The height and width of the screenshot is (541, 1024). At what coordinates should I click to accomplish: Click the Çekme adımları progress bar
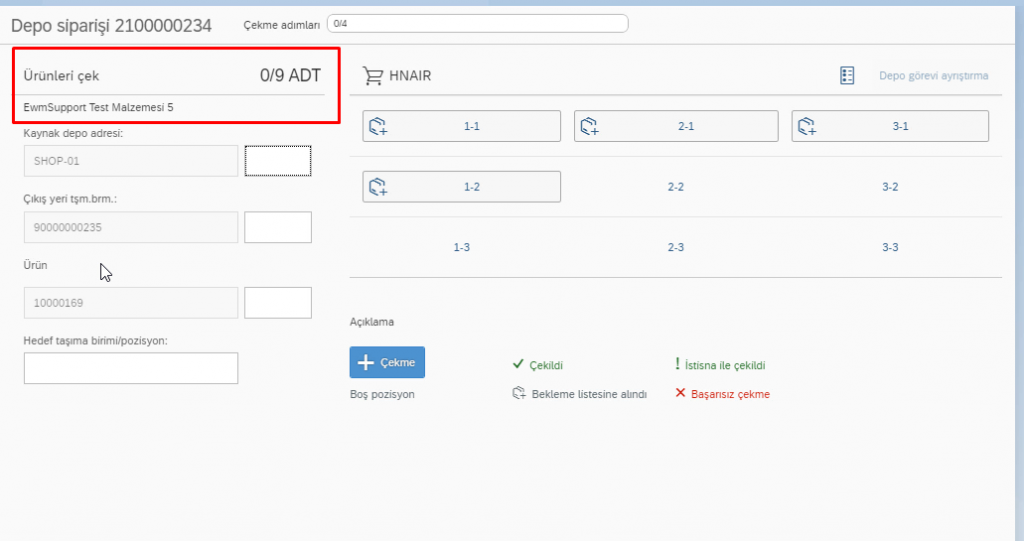tap(477, 24)
